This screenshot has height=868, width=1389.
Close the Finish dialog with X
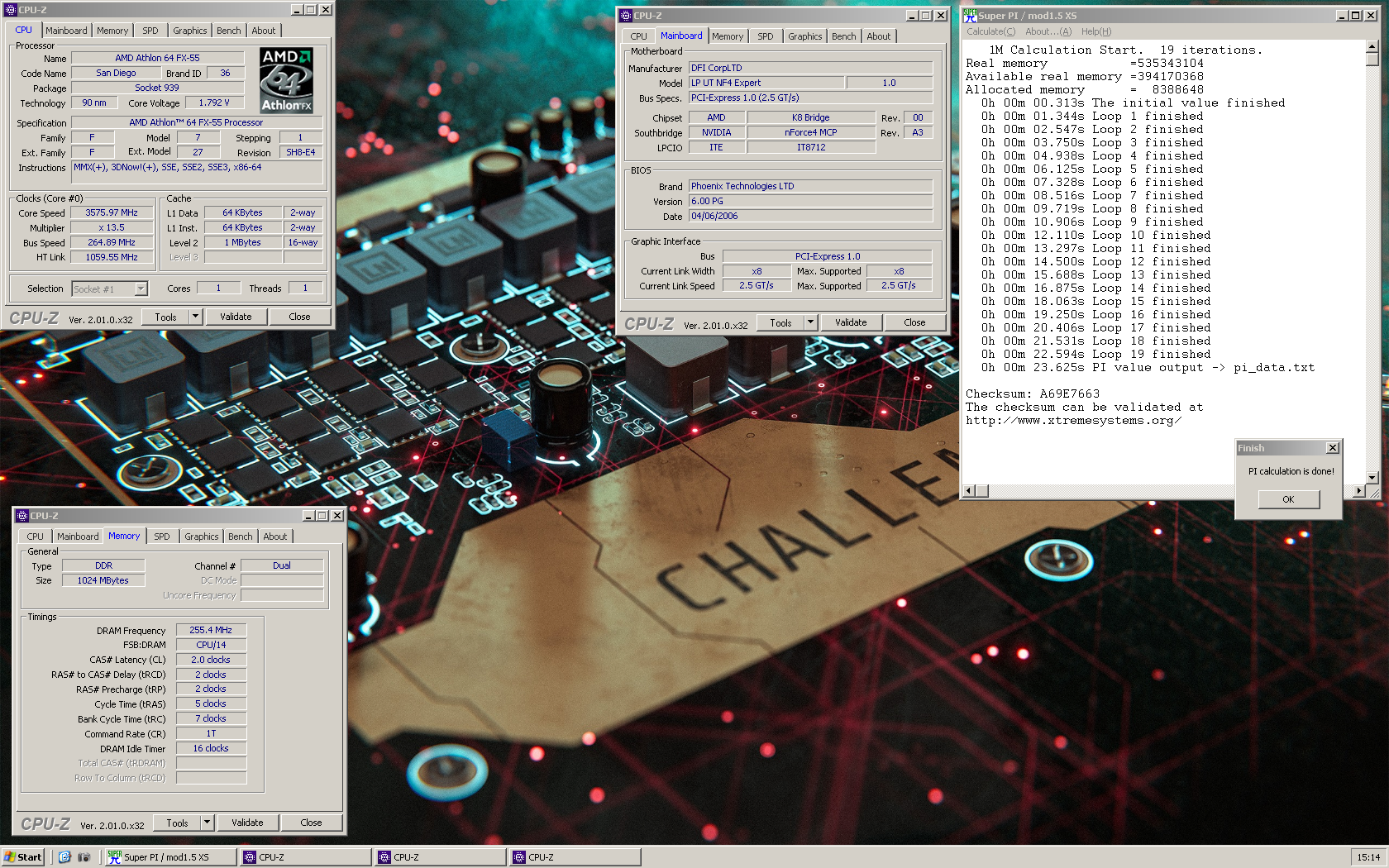coord(1332,448)
